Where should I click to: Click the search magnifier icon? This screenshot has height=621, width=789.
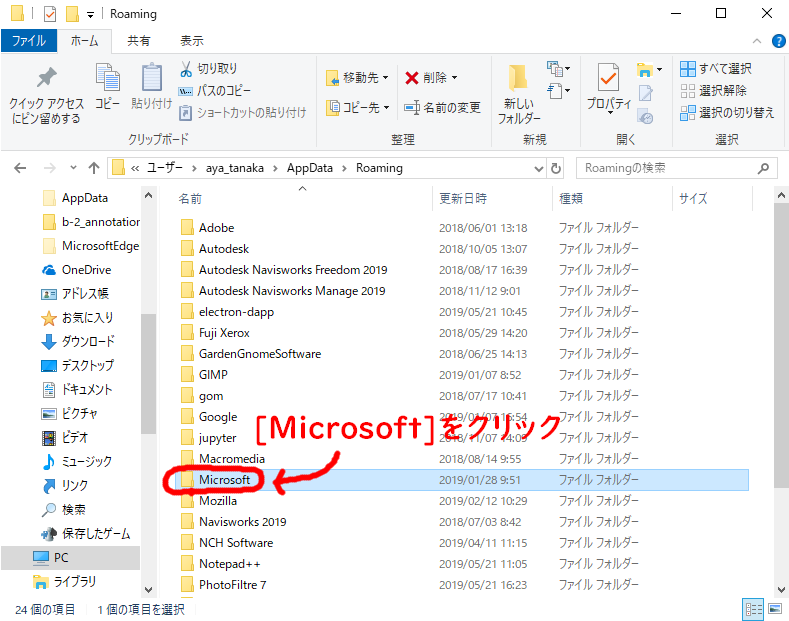[x=763, y=168]
